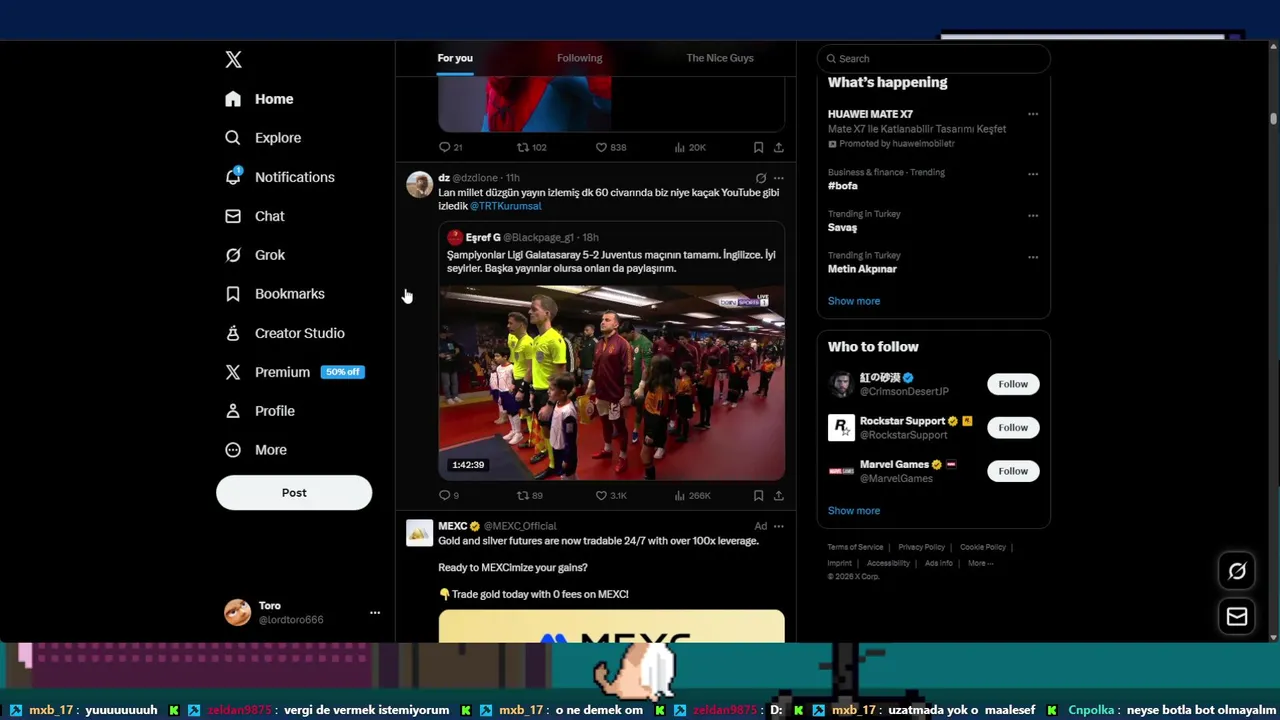Like the top post with 838 likes
Viewport: 1280px width, 720px height.
tap(611, 147)
